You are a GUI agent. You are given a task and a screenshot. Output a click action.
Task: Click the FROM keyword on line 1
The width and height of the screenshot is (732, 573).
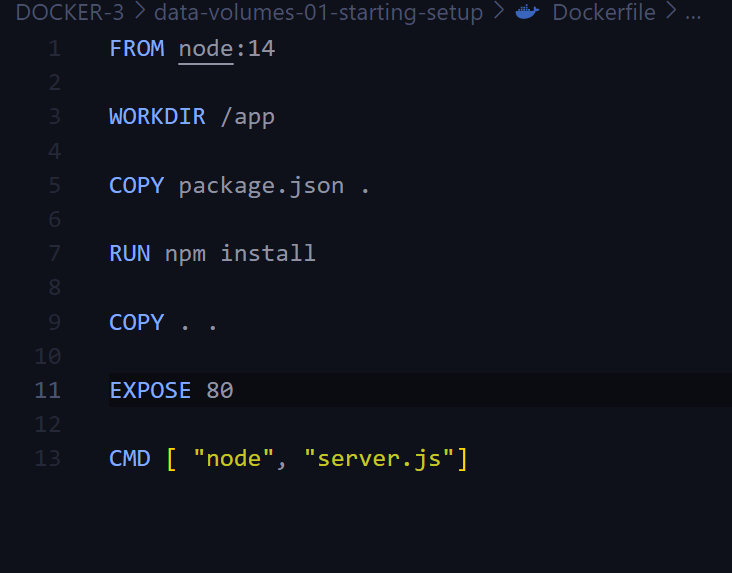tap(137, 49)
